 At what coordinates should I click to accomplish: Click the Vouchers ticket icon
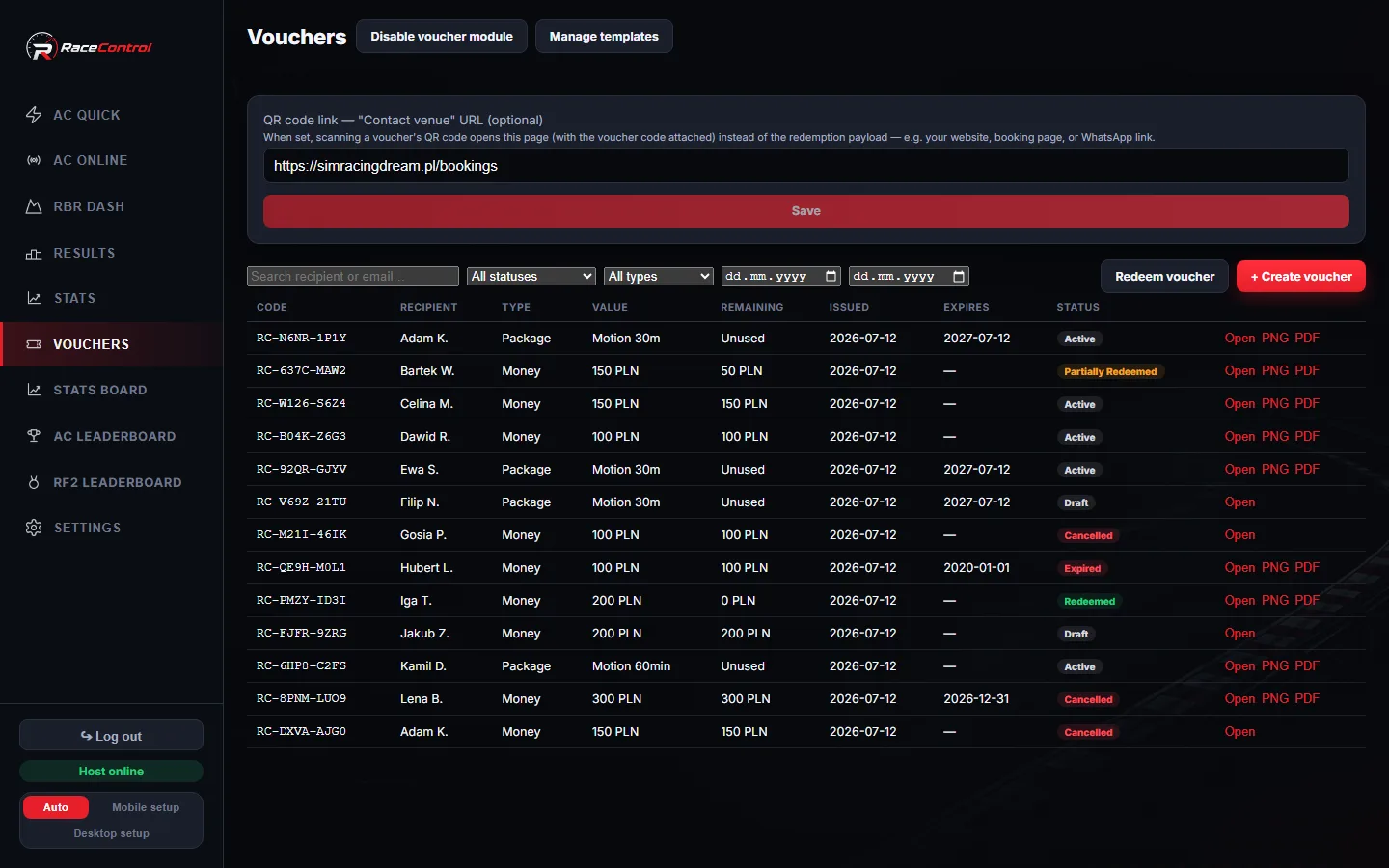pyautogui.click(x=34, y=344)
